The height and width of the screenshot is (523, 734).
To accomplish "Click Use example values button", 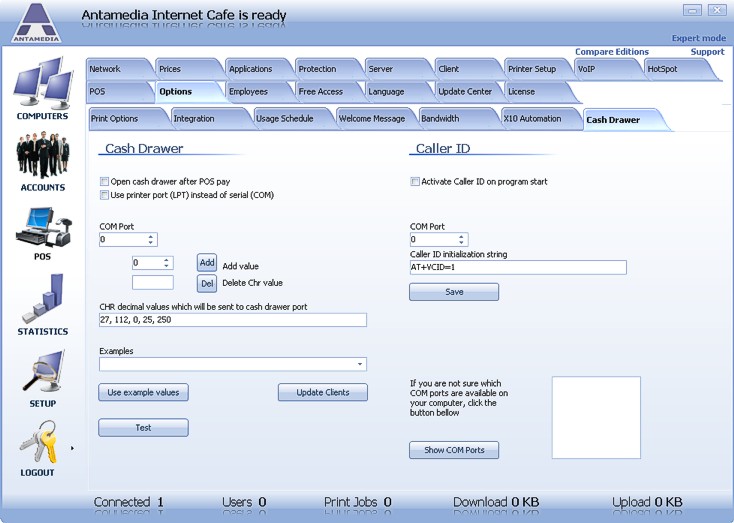I will tap(143, 392).
